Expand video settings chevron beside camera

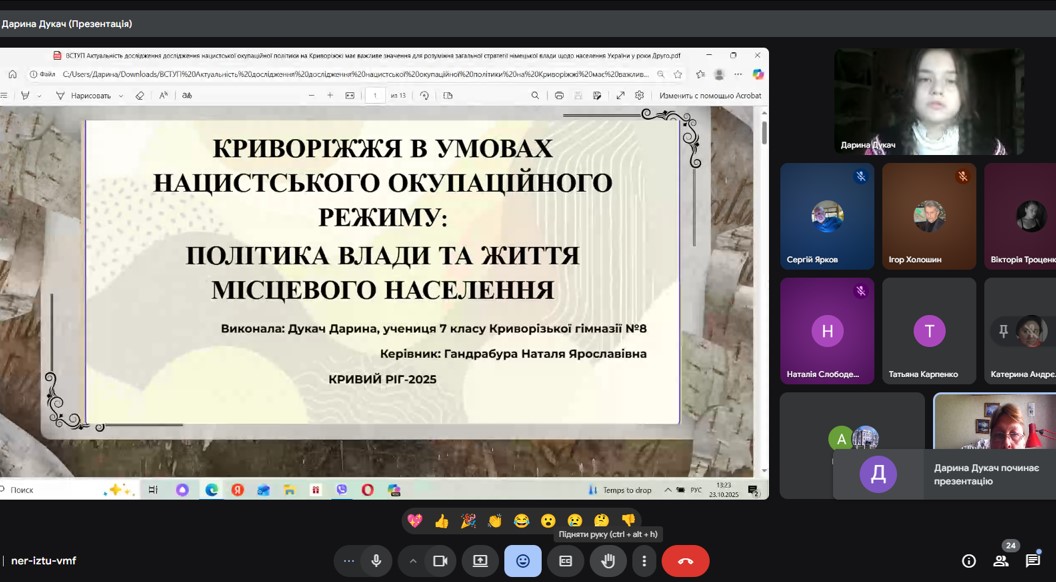point(412,561)
